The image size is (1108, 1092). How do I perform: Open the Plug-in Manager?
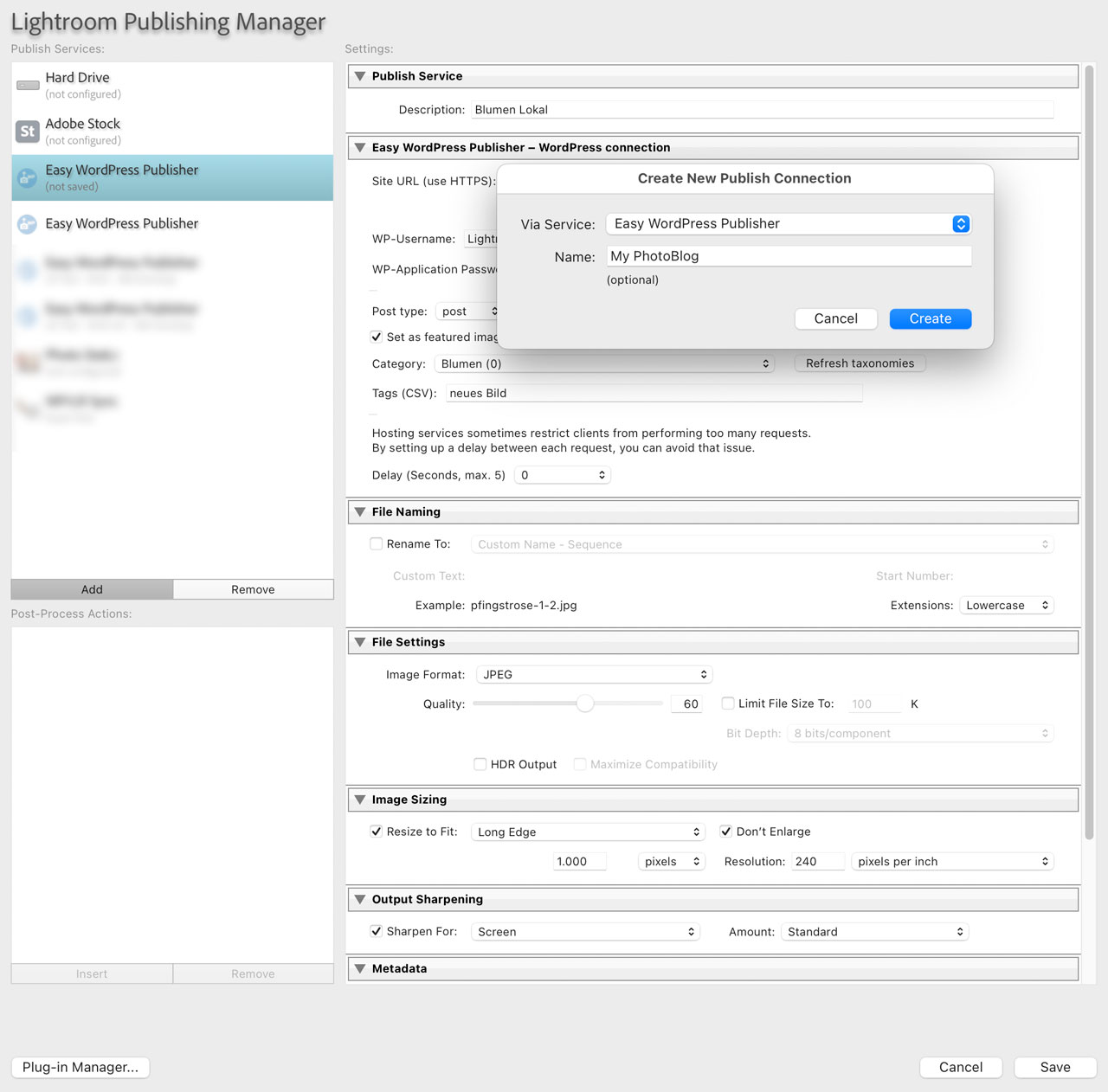tap(81, 1068)
